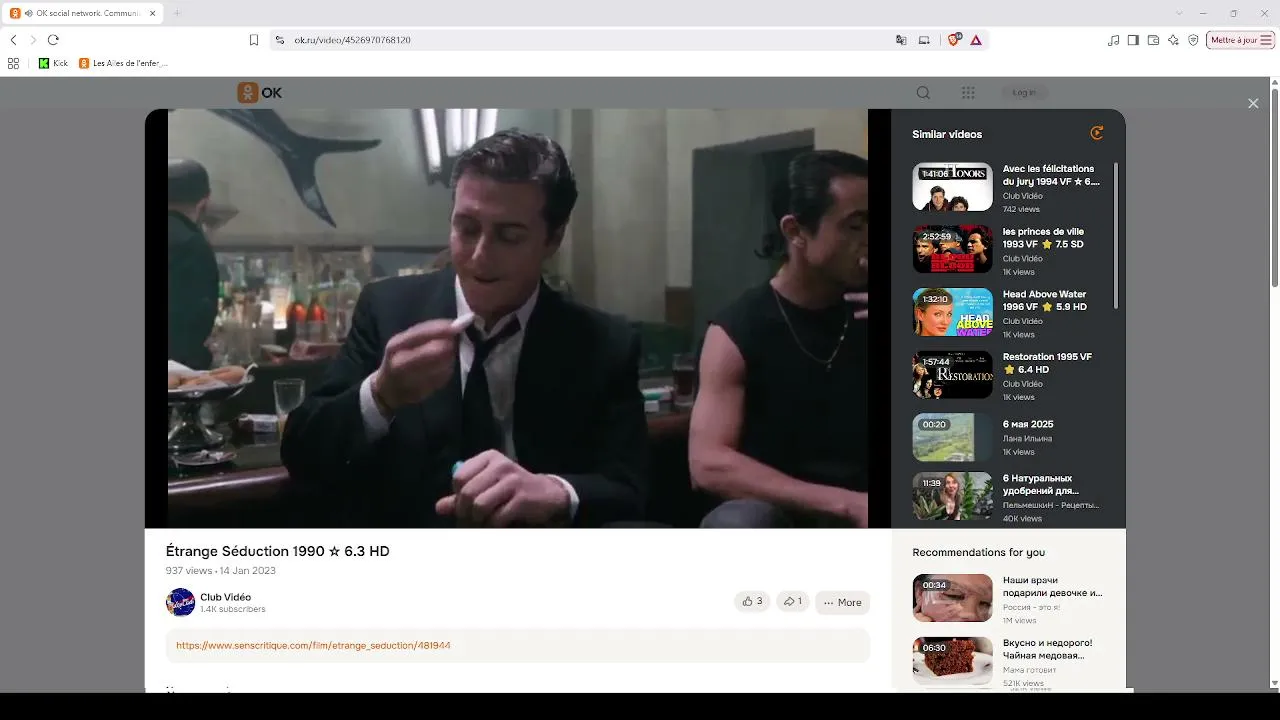1280x720 pixels.
Task: Select Restoration 1995 VF video title
Action: (1047, 363)
